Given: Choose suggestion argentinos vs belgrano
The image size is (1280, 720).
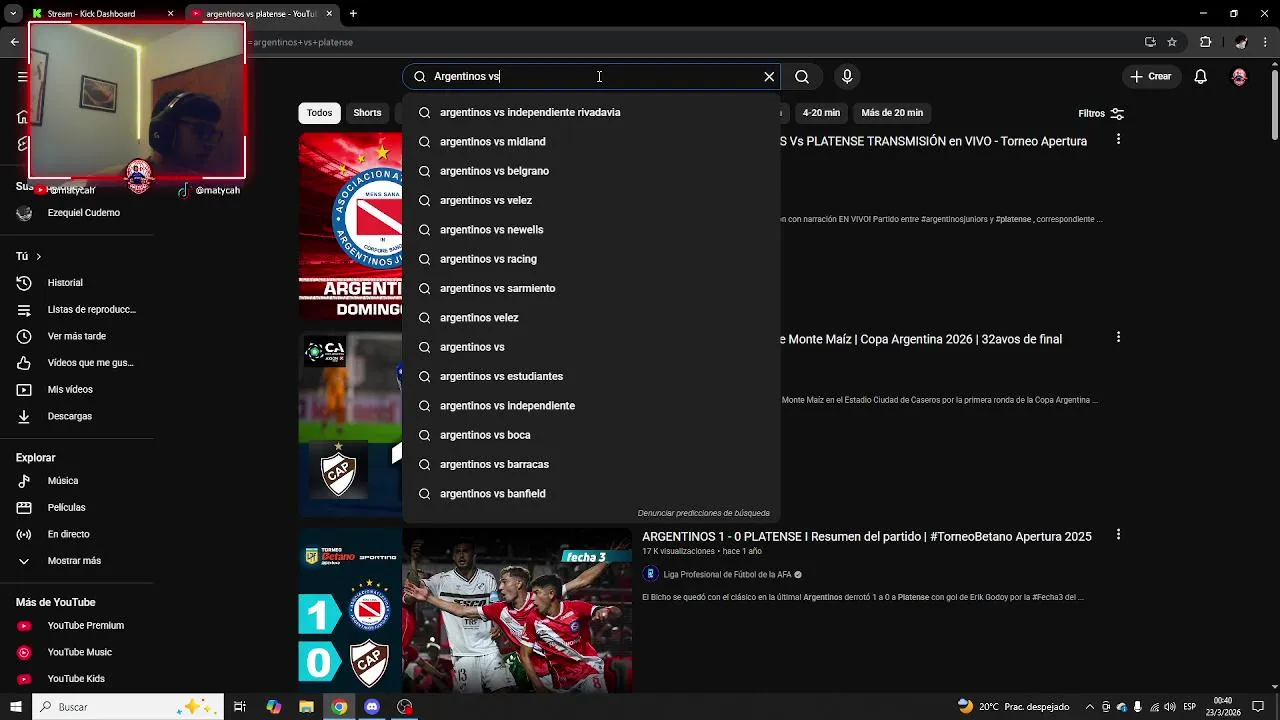Looking at the screenshot, I should pyautogui.click(x=591, y=171).
